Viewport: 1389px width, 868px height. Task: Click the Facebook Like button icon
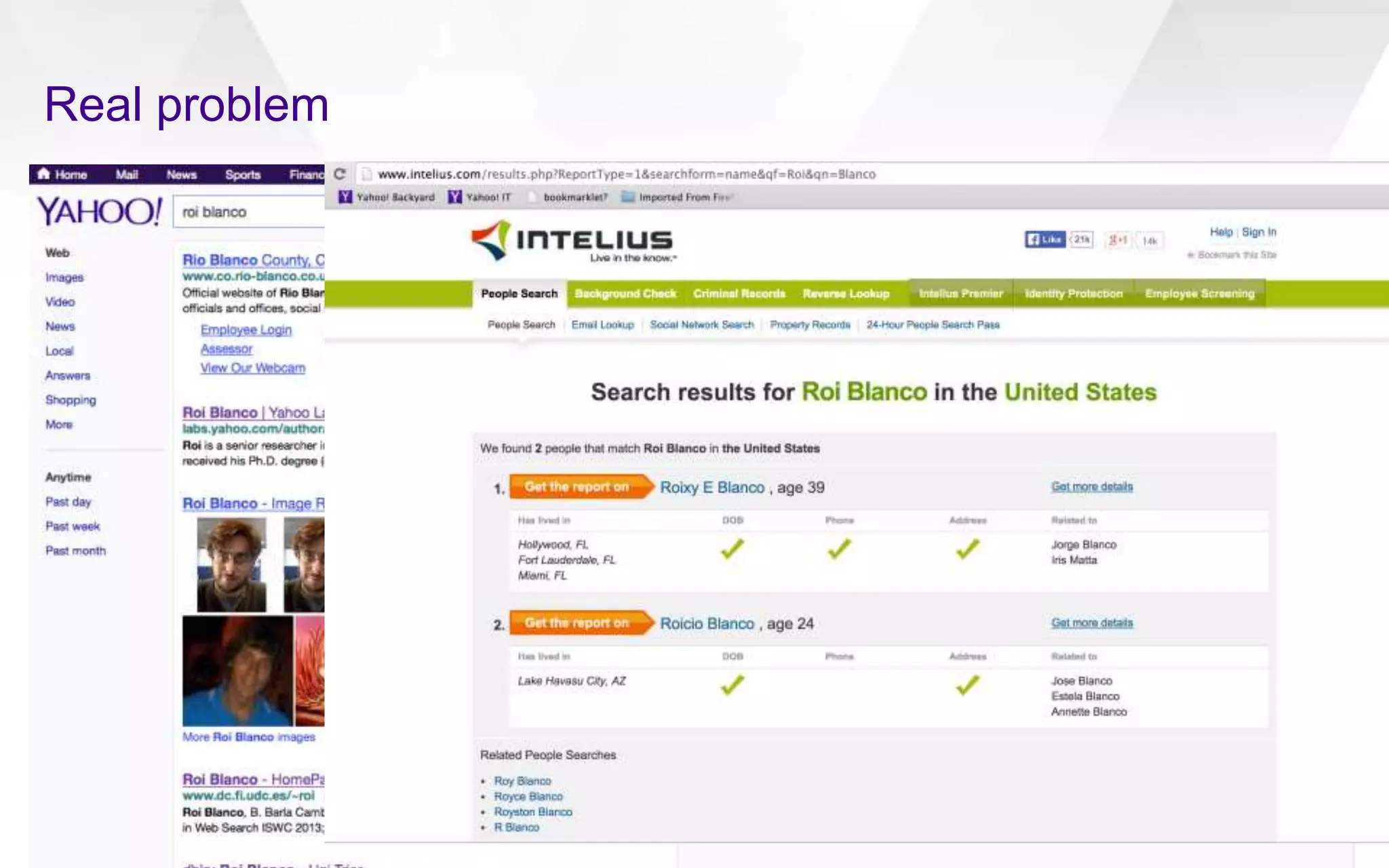(x=1044, y=239)
